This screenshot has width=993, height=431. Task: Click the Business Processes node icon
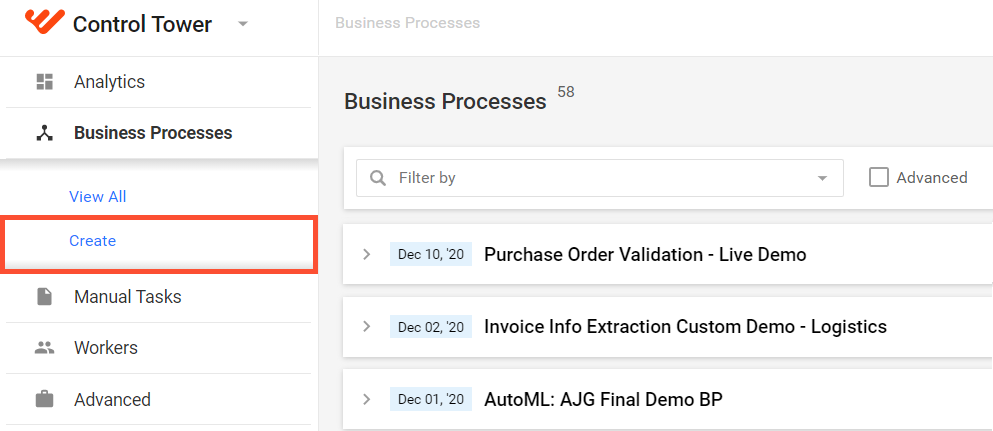pos(44,133)
